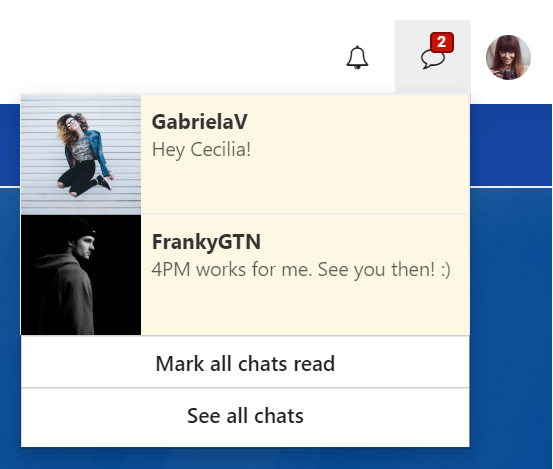
Task: Click the smiley at end of Franky's message
Action: coord(445,270)
